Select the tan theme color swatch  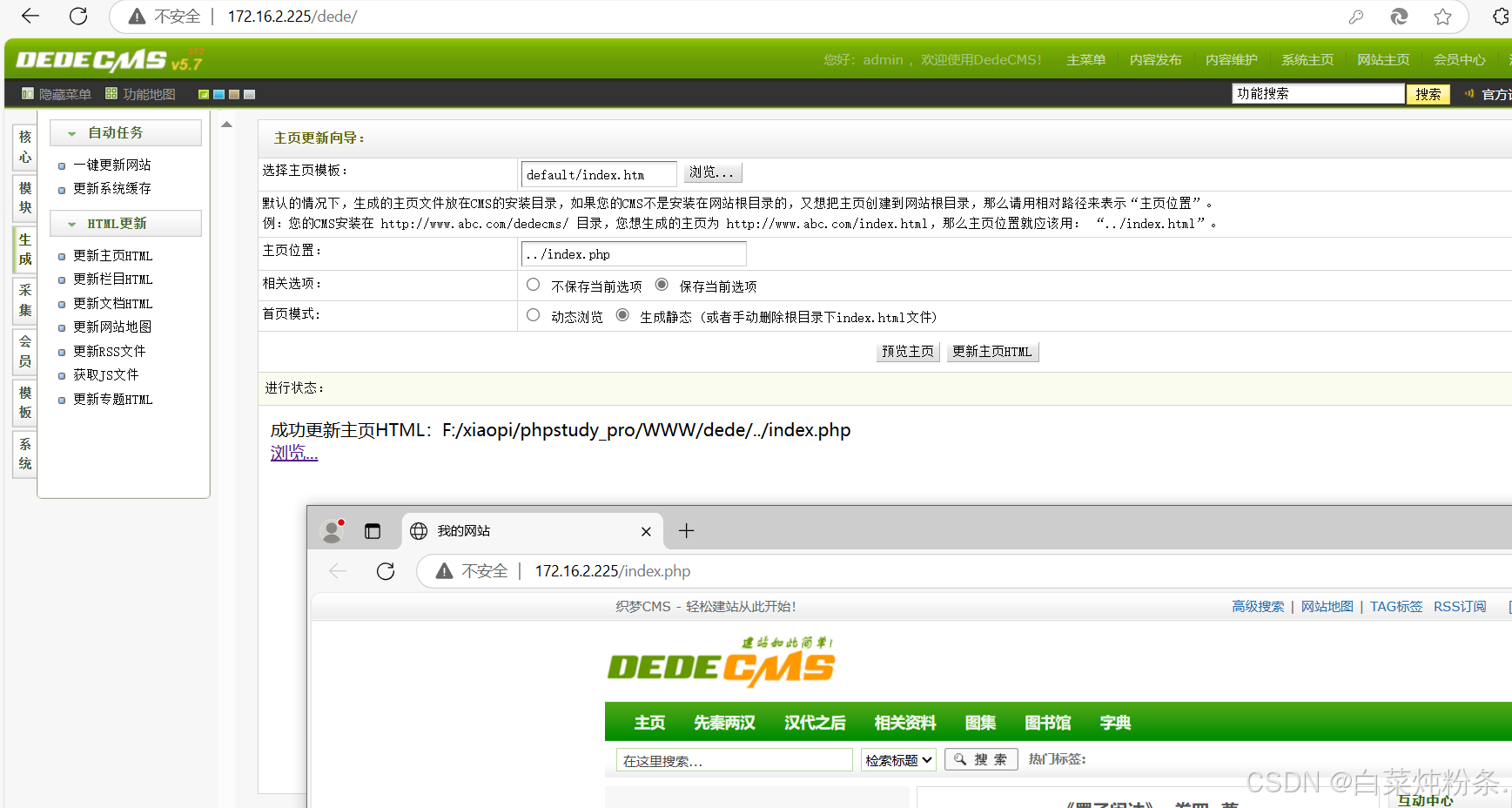(234, 94)
